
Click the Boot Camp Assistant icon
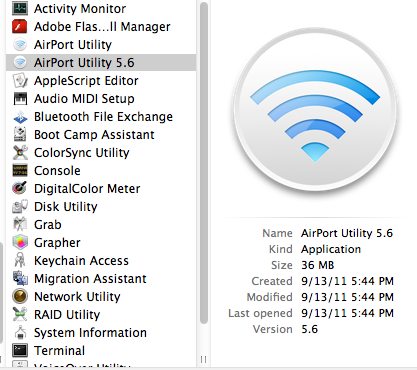pyautogui.click(x=20, y=134)
